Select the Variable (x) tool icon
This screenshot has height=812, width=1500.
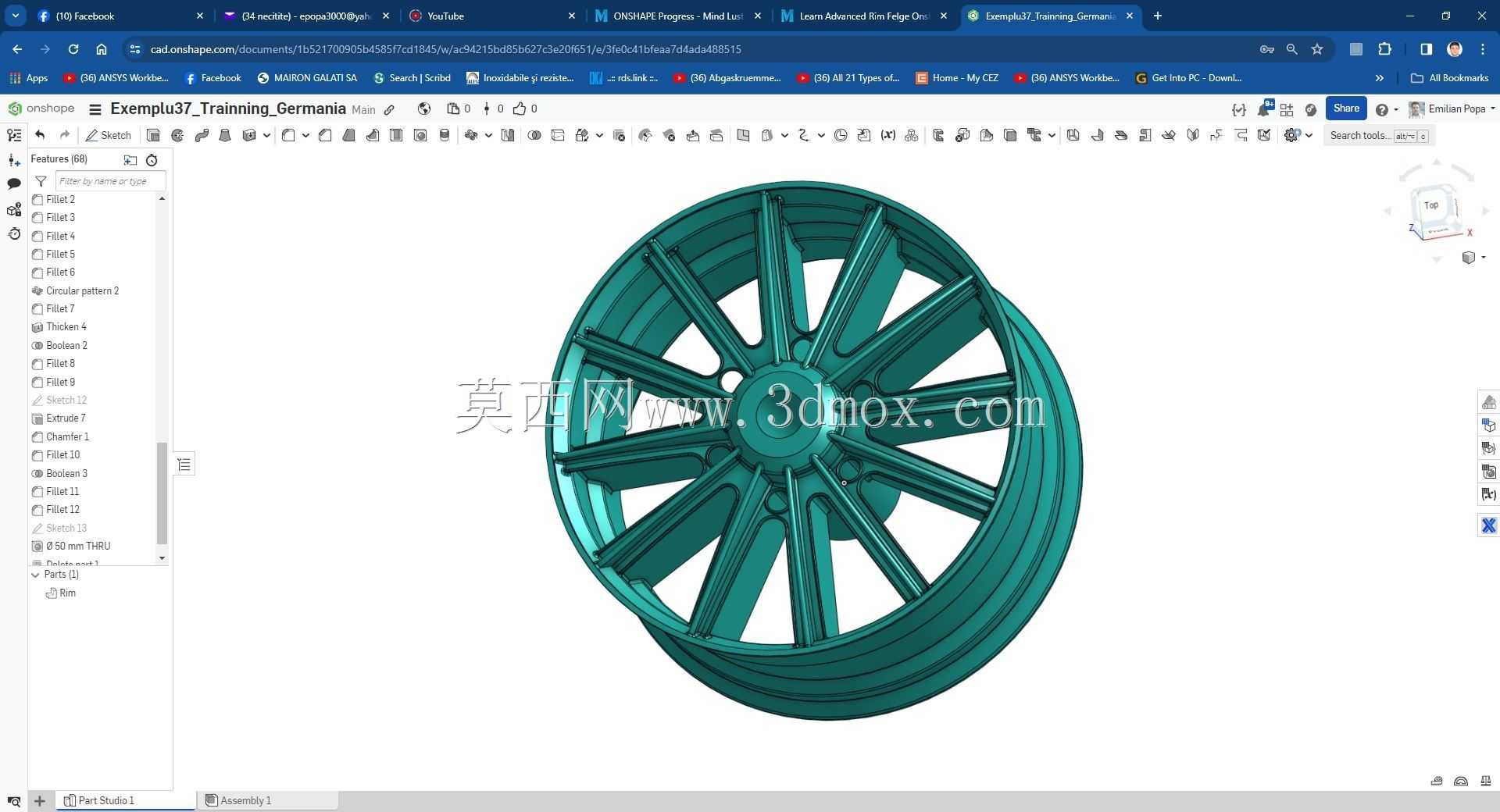click(x=887, y=135)
